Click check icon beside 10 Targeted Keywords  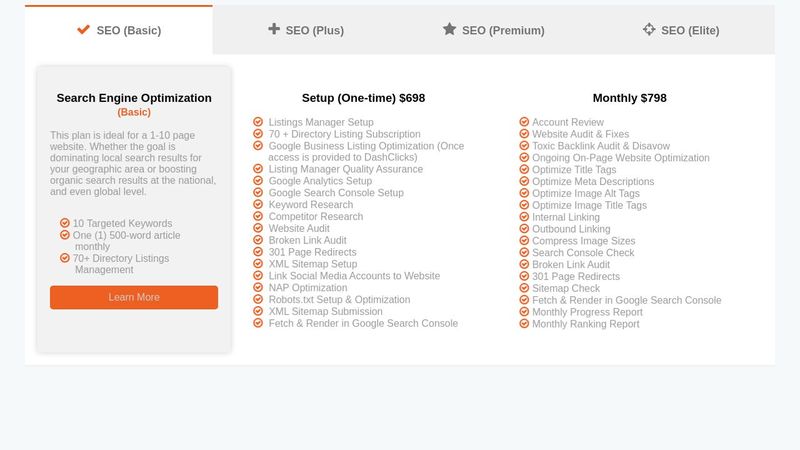click(65, 223)
